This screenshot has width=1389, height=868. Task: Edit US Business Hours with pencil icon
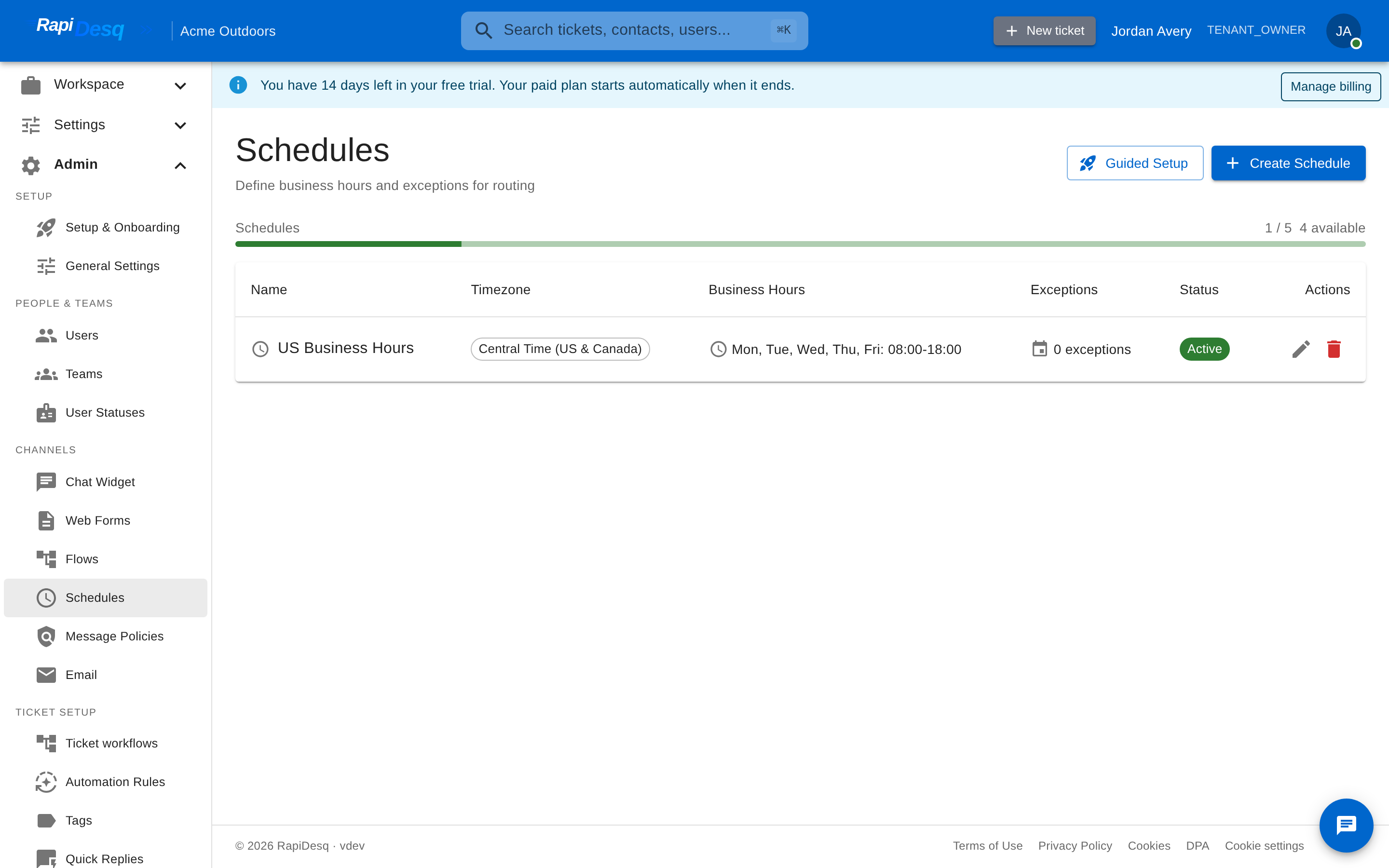click(1301, 349)
